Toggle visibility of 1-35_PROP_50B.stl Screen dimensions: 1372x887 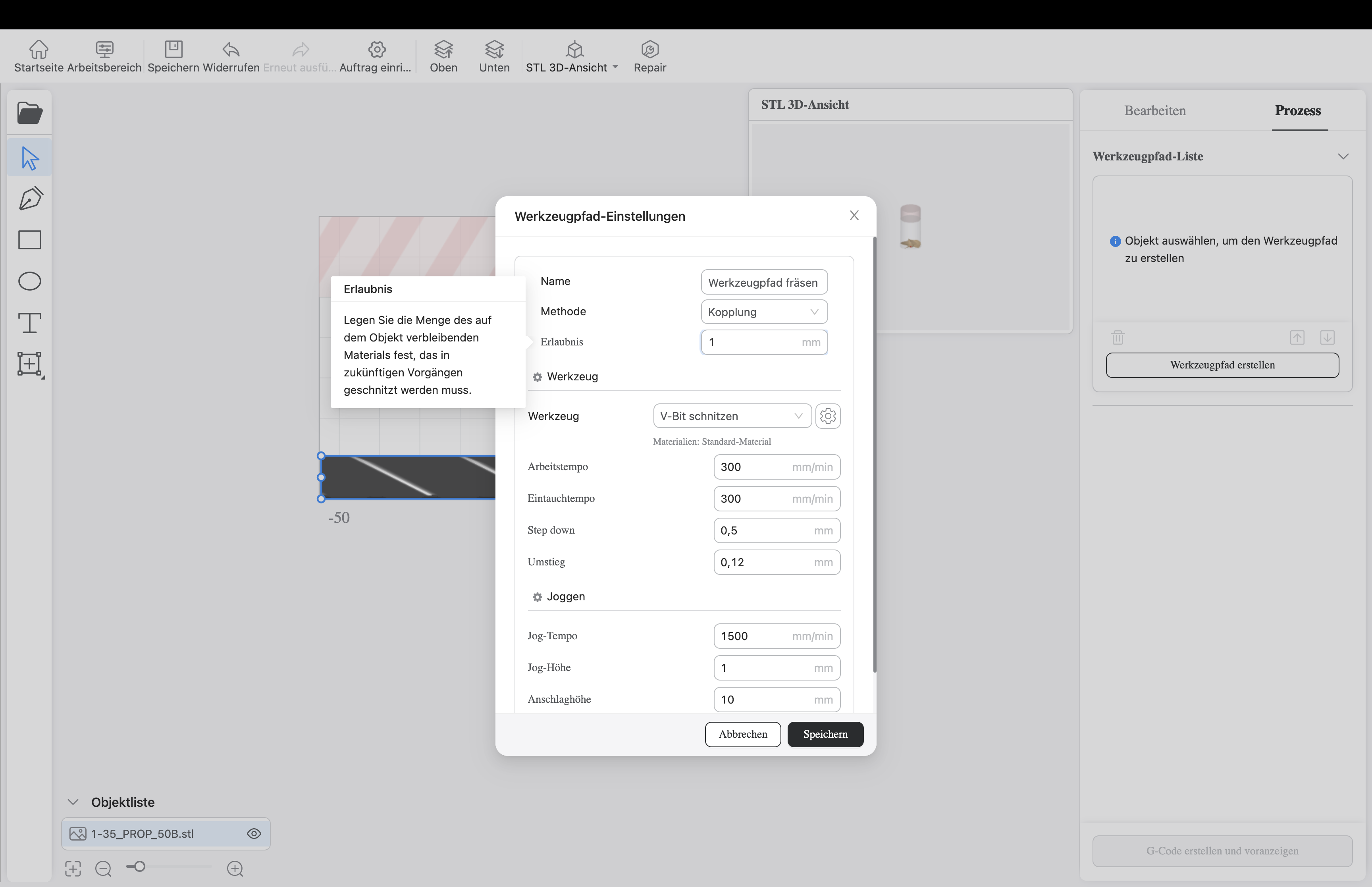(254, 833)
